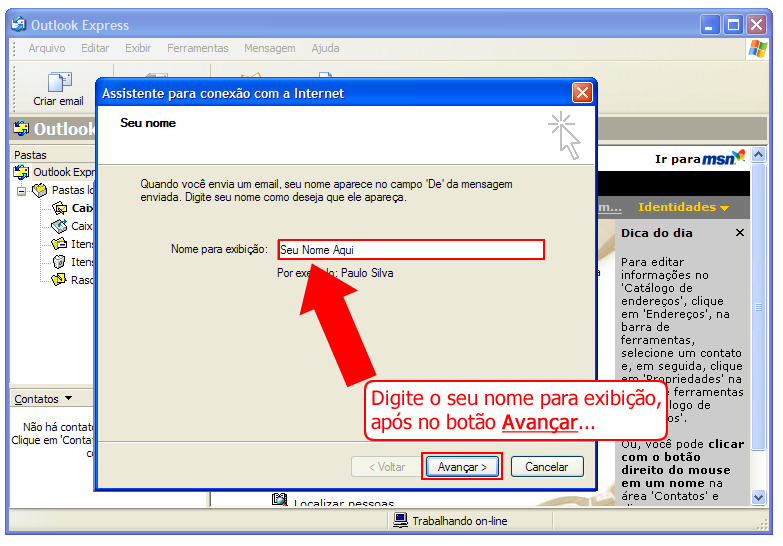The image size is (783, 546).
Task: Click the Criar email toolbar icon
Action: pos(59,82)
